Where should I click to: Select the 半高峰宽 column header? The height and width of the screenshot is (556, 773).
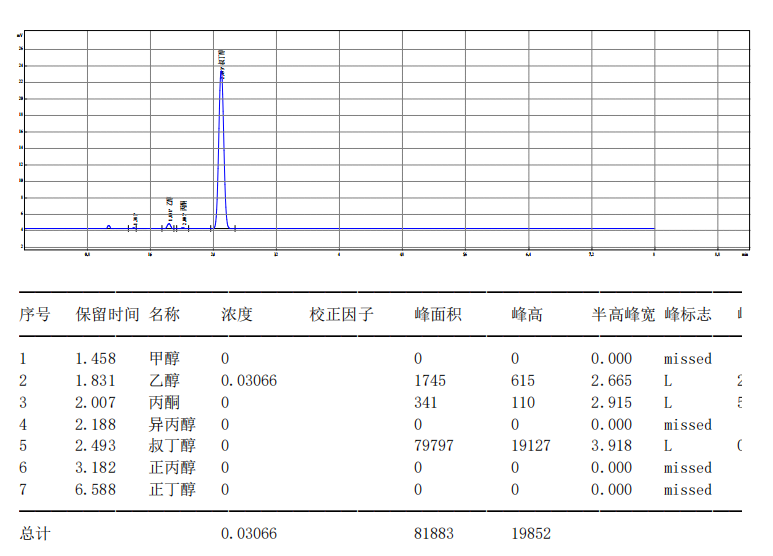point(623,315)
